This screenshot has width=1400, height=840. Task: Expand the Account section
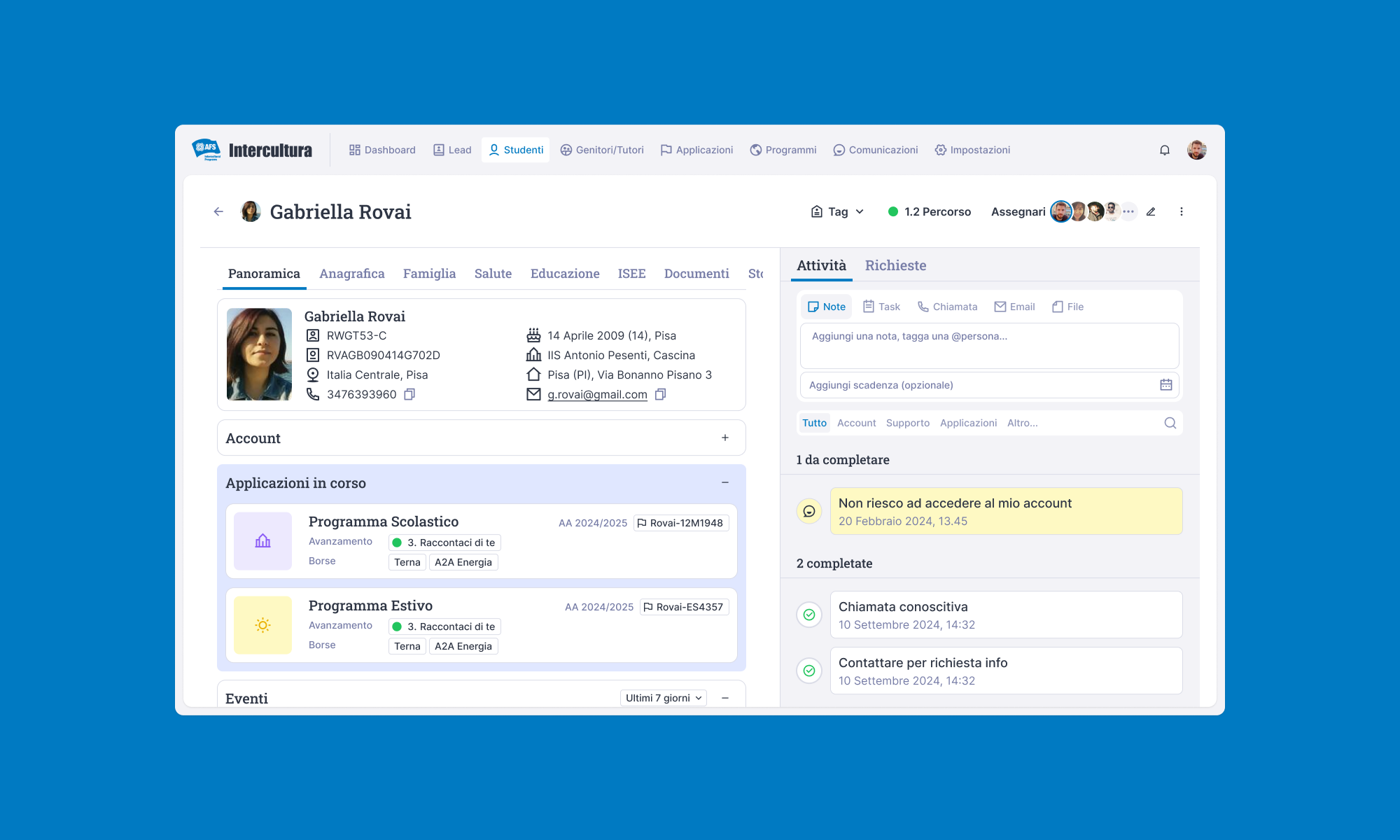point(725,437)
